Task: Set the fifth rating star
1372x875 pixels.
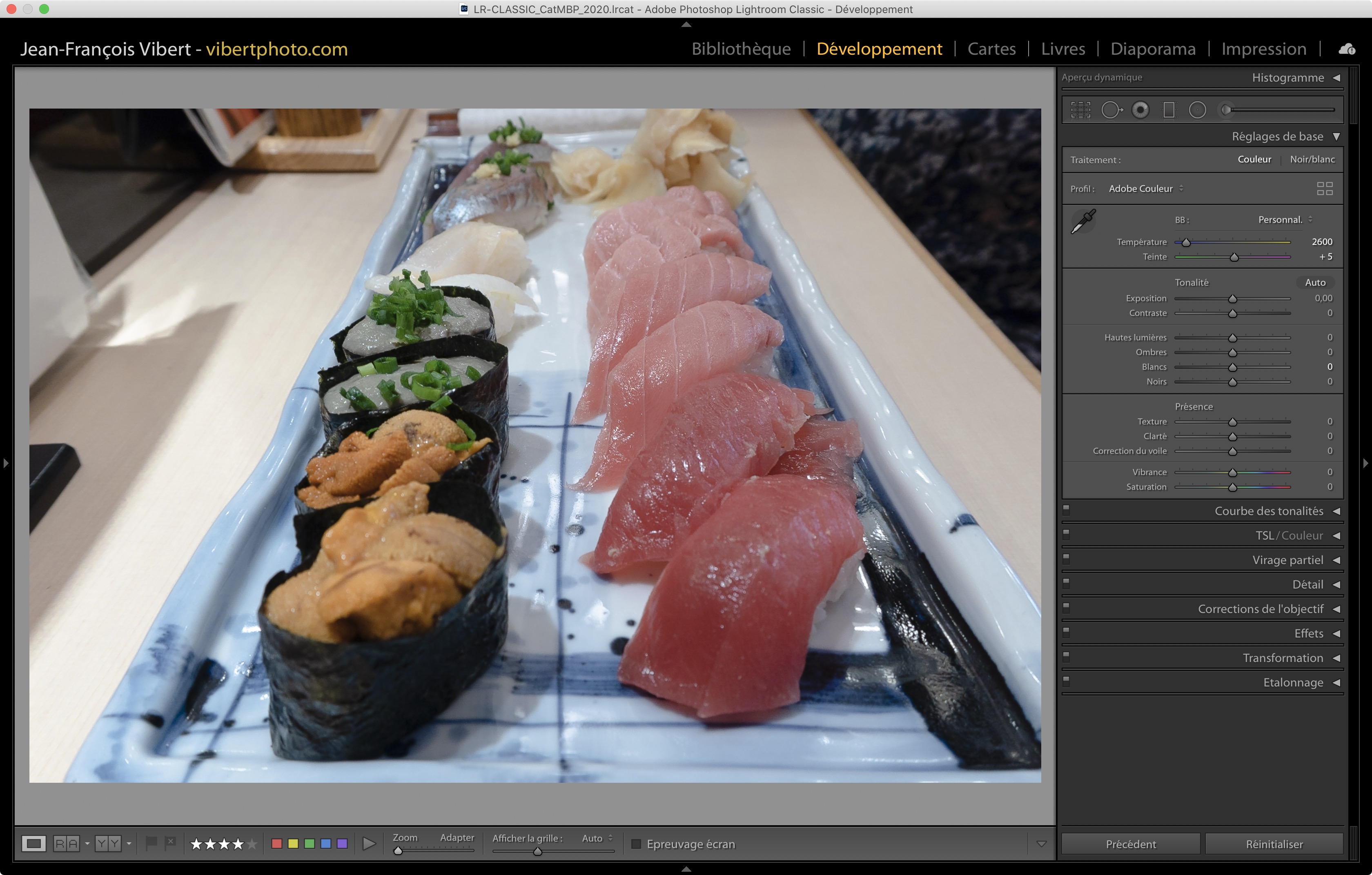Action: (252, 844)
